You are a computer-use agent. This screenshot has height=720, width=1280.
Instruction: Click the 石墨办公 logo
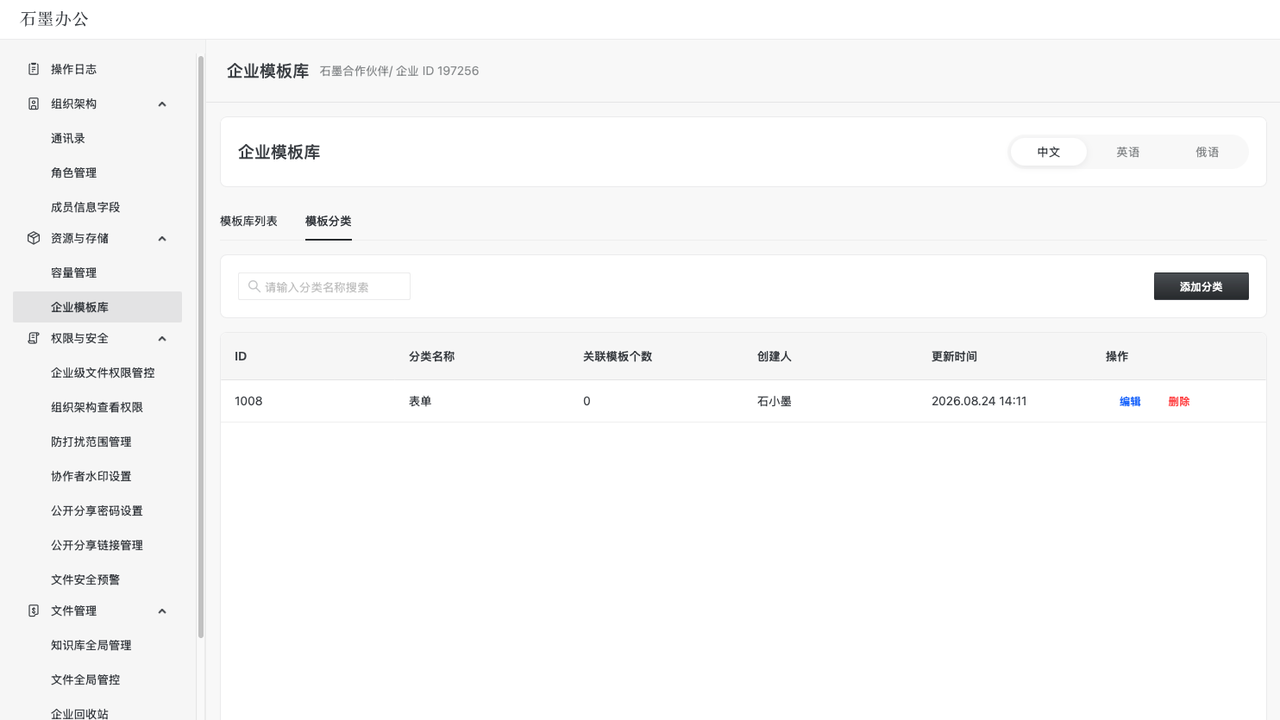coord(55,19)
